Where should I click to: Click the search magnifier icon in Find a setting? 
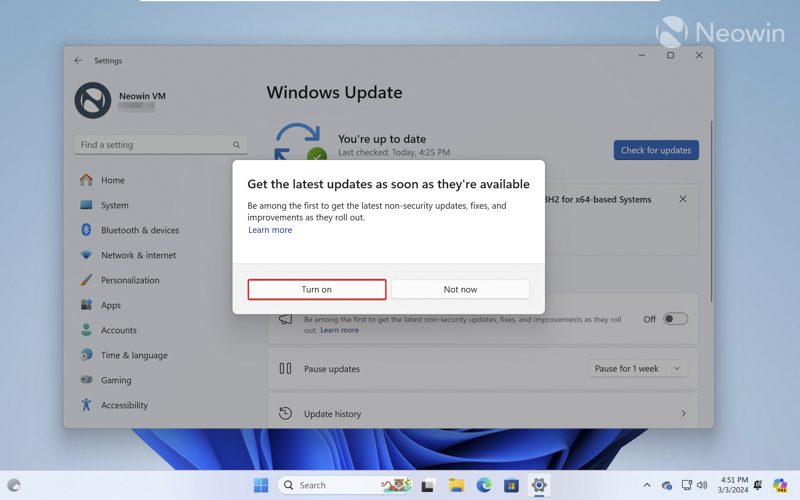[x=236, y=145]
